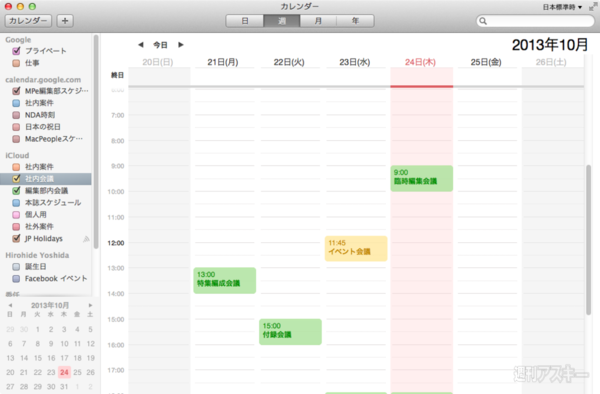This screenshot has width=600, height=394.
Task: Click the 26日(土) column header
Action: click(551, 62)
